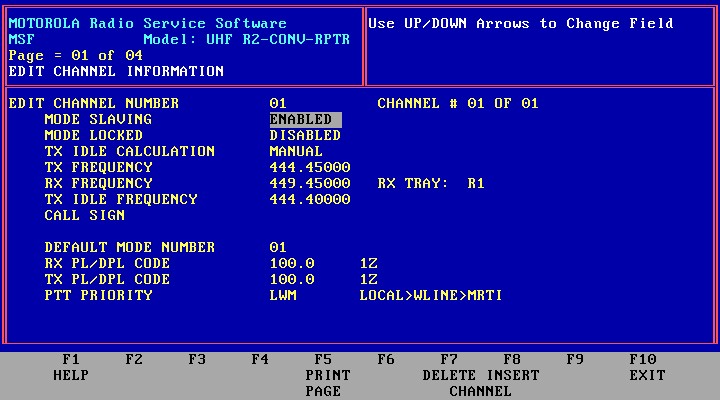Image resolution: width=720 pixels, height=400 pixels.
Task: Click the DEFAULT MODE NUMBER label
Action: tap(129, 247)
